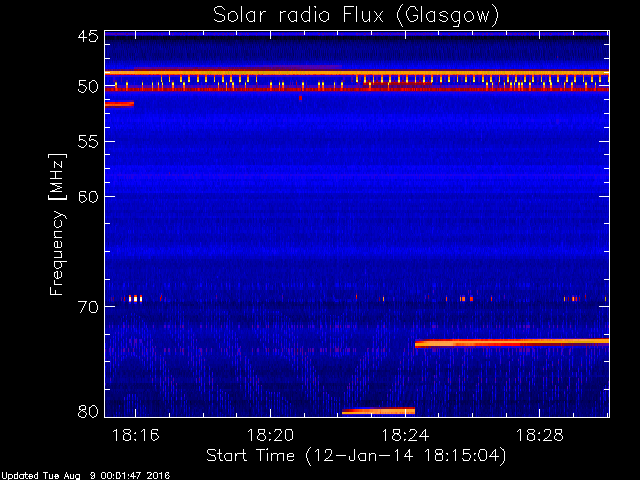The image size is (640, 480).
Task: Click the frequency tick label "55"
Action: [x=88, y=142]
